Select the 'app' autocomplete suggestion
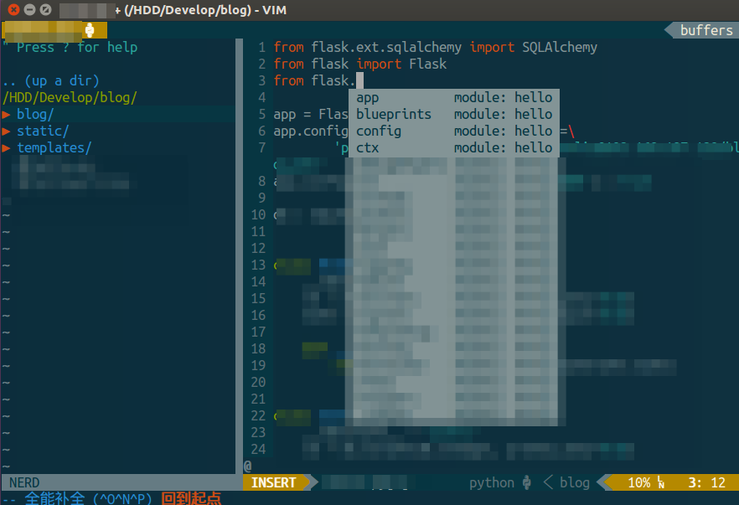The width and height of the screenshot is (739, 505). click(x=367, y=97)
